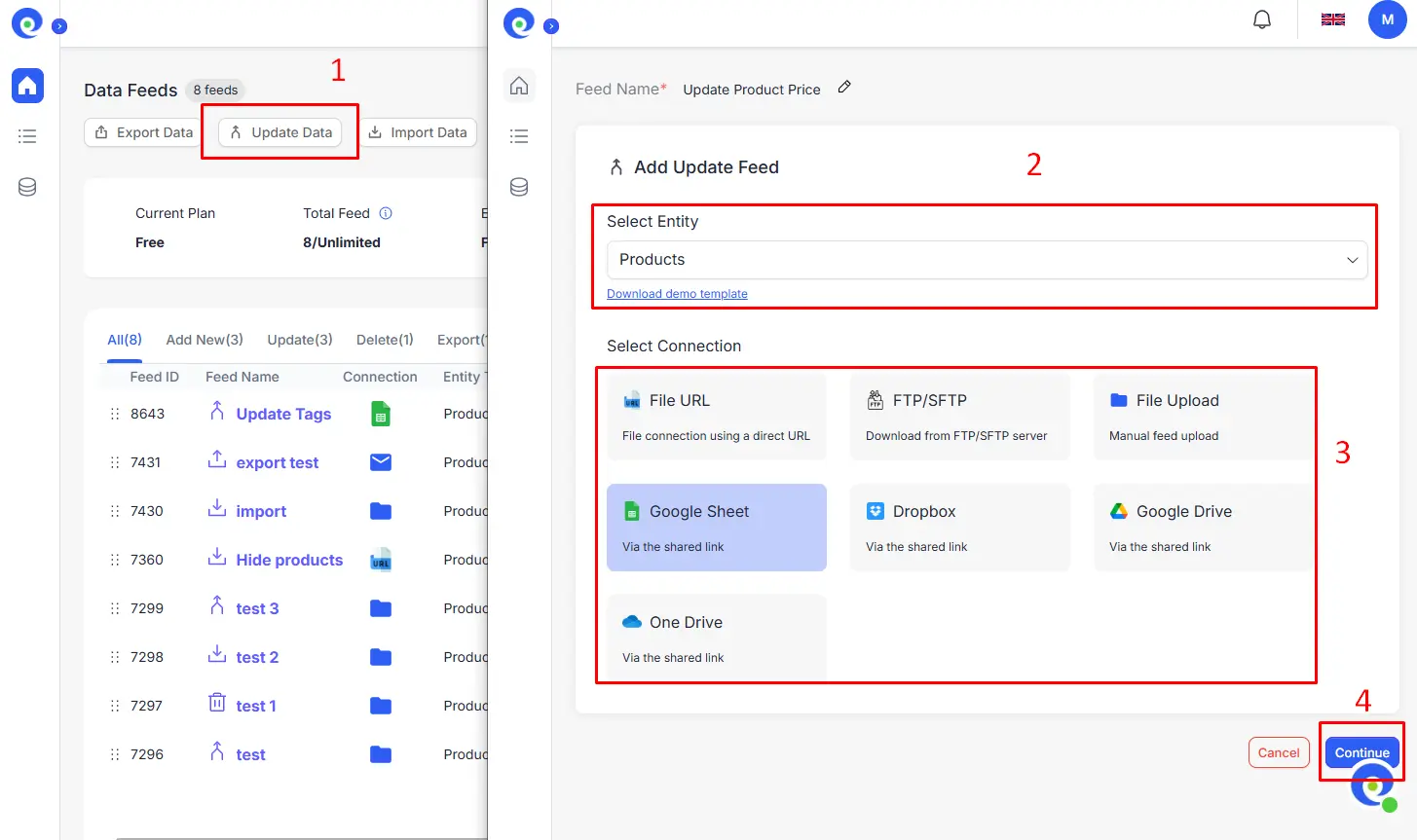1417x840 pixels.
Task: Click the email connection icon on export test row
Action: click(x=380, y=461)
